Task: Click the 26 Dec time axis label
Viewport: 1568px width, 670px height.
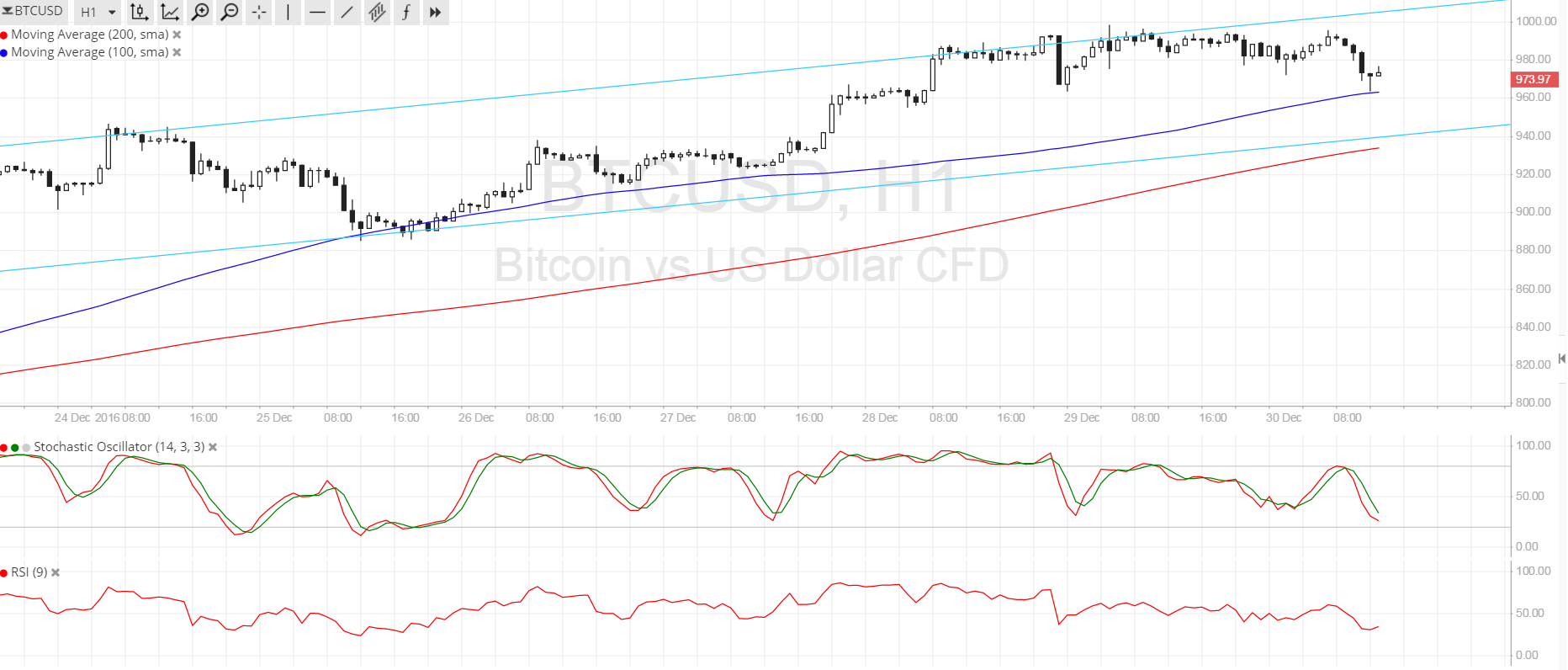Action: [476, 417]
